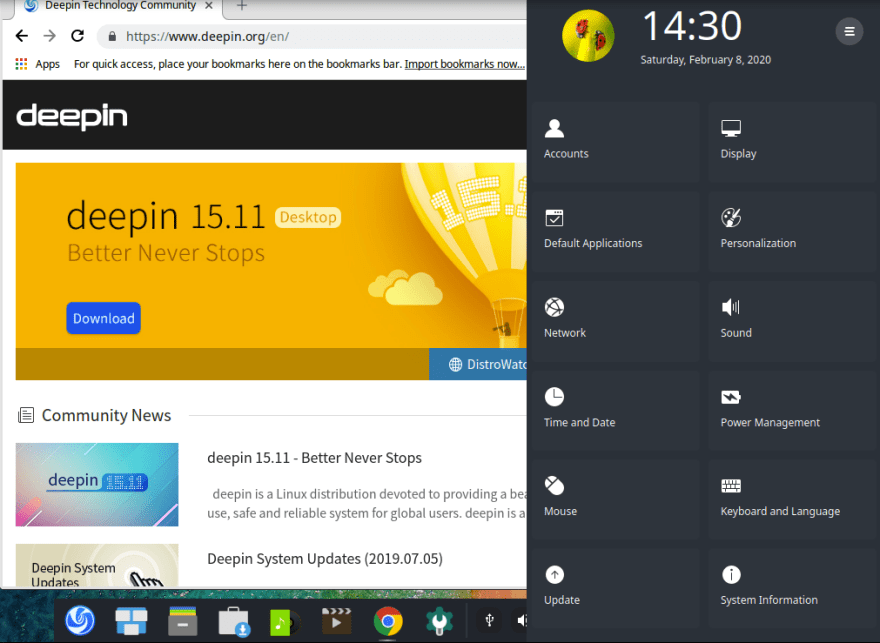This screenshot has width=880, height=643.
Task: Click the 14:30 clock display
Action: 692,26
